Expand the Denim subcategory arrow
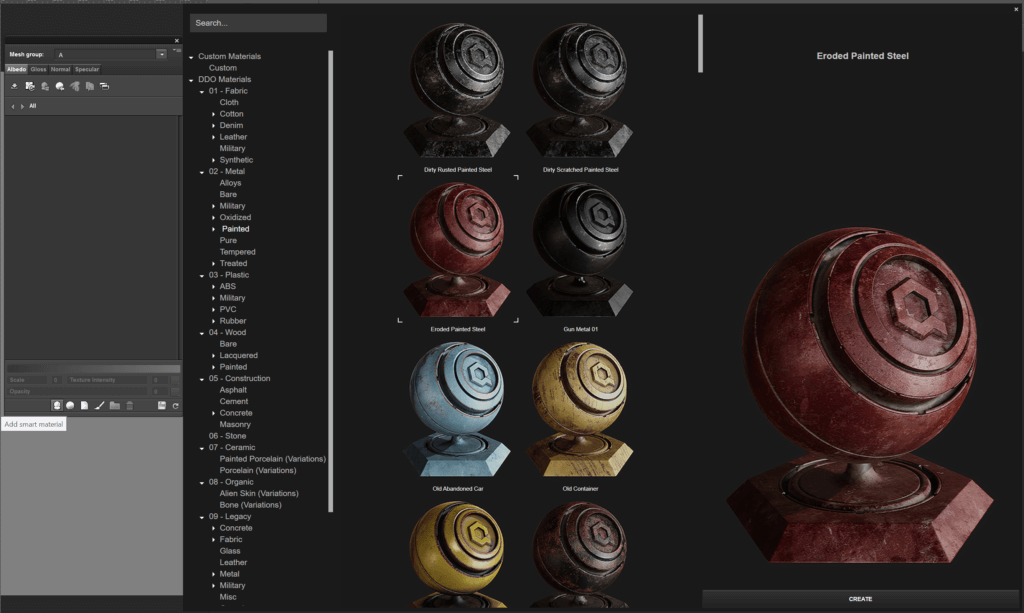This screenshot has height=613, width=1024. 213,125
